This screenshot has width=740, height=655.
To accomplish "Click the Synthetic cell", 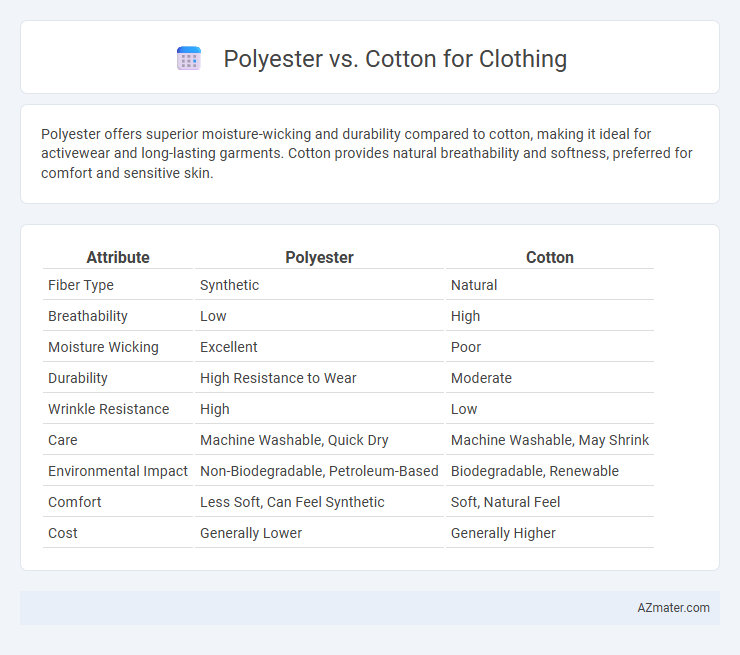I will (229, 285).
